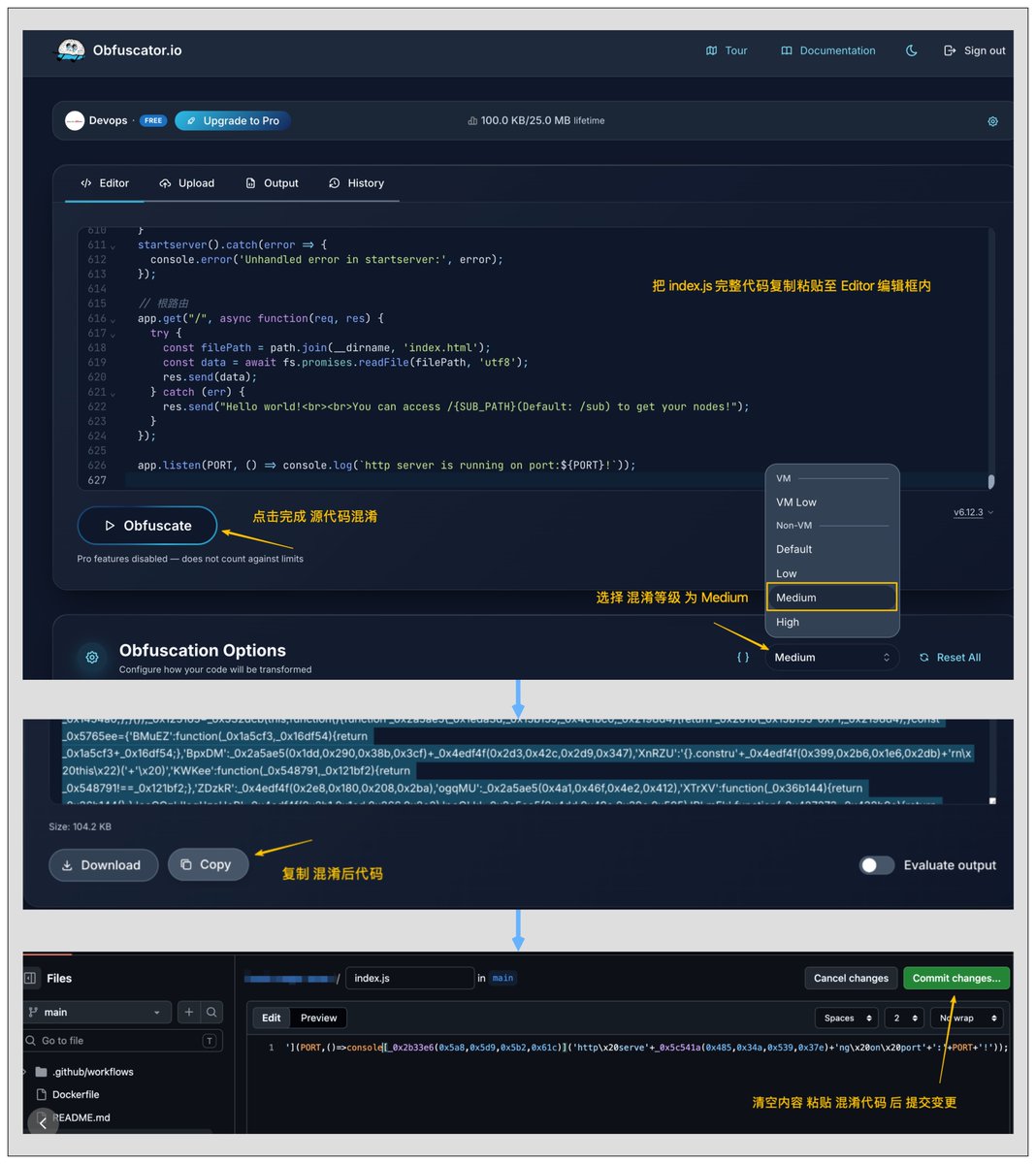Click the index.js filename field
The height and width of the screenshot is (1164, 1036).
tap(409, 978)
